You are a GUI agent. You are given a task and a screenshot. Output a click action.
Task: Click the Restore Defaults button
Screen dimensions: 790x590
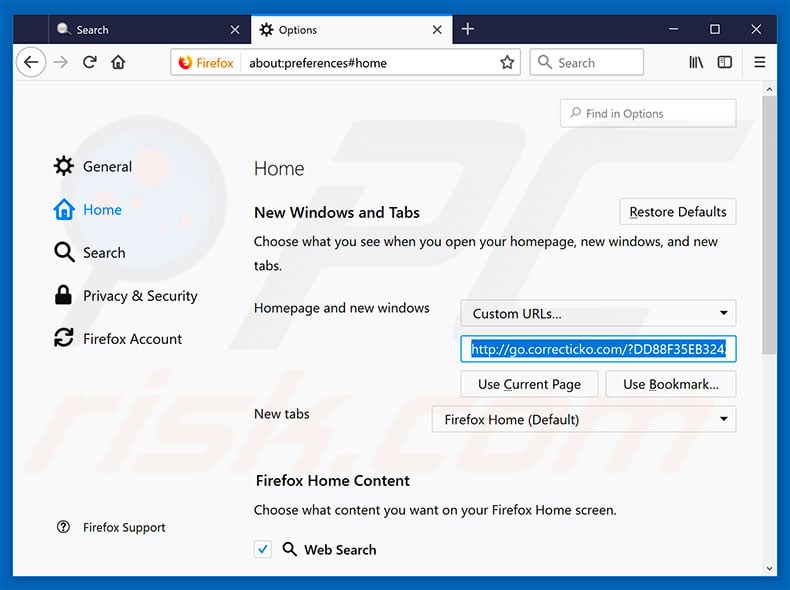click(x=678, y=212)
